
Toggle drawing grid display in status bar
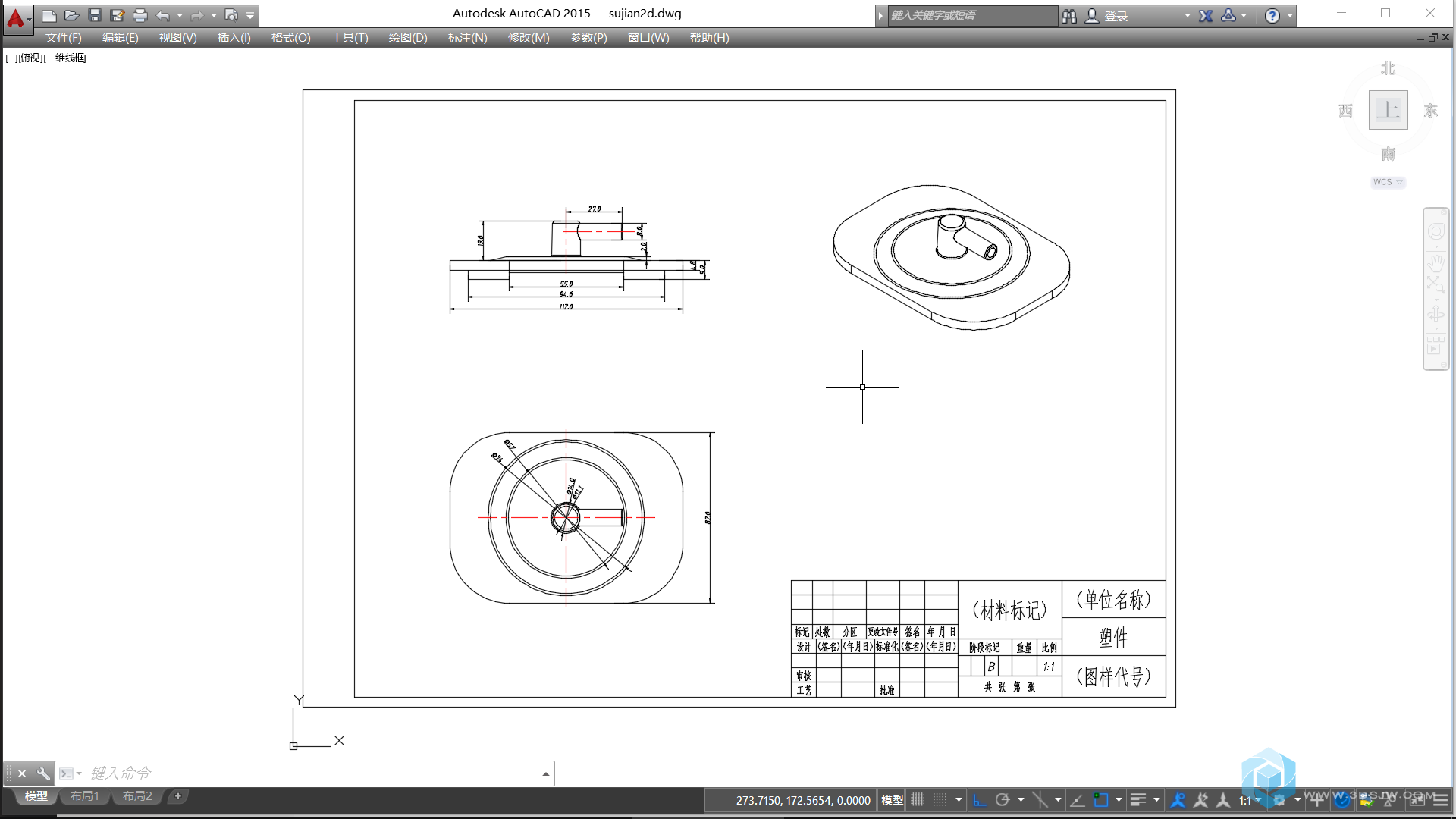point(918,799)
